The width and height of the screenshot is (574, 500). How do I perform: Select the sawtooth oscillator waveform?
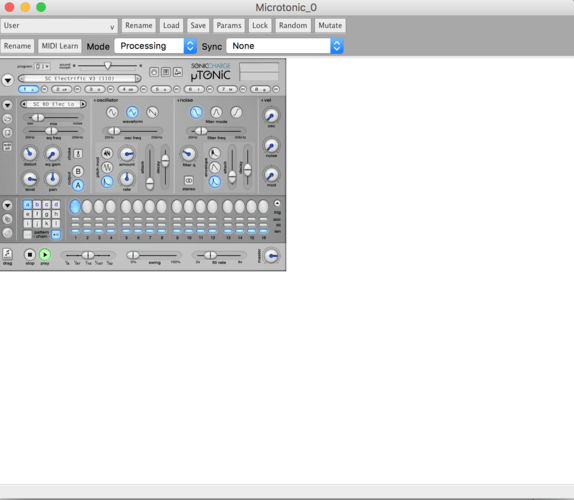(x=152, y=112)
